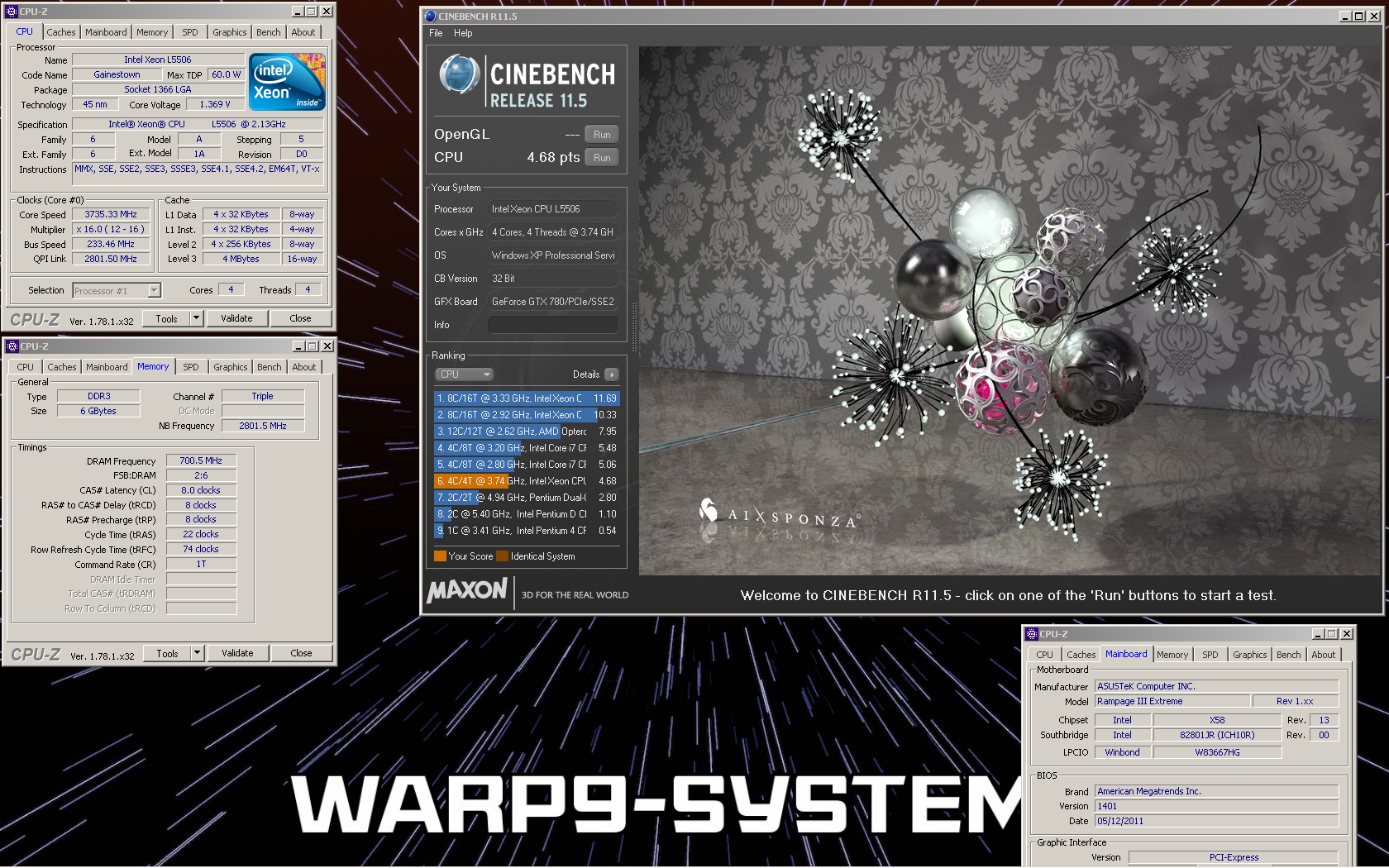Open Bench tab in Memory CPU-Z window
This screenshot has width=1389, height=868.
(270, 367)
